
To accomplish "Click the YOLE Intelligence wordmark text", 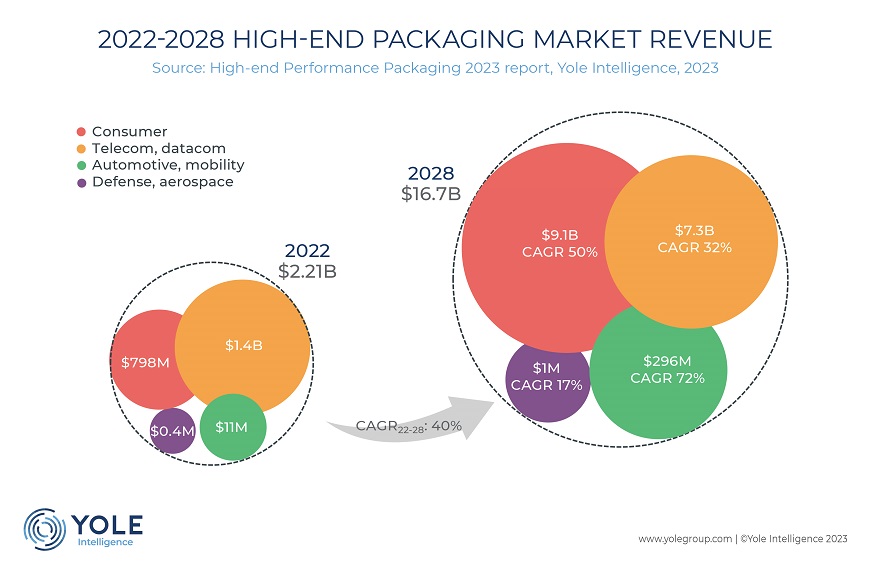I will 107,530.
